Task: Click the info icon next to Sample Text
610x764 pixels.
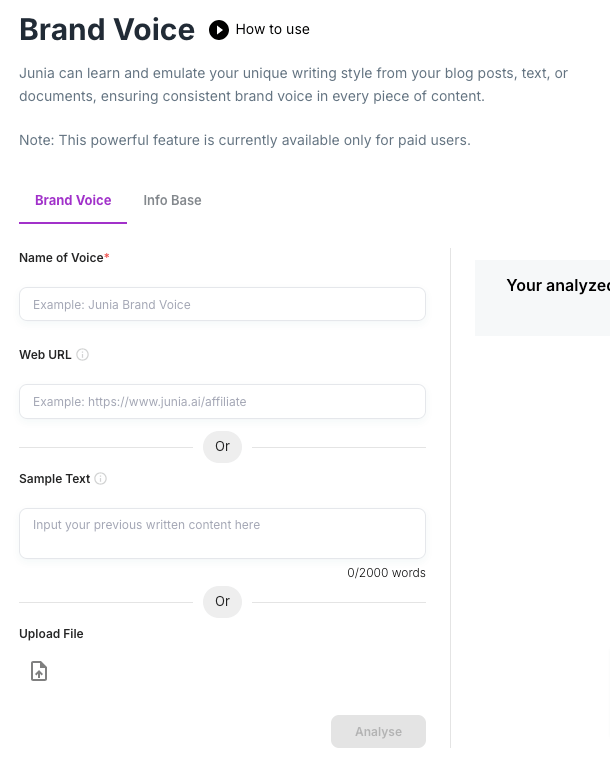Action: pos(100,478)
